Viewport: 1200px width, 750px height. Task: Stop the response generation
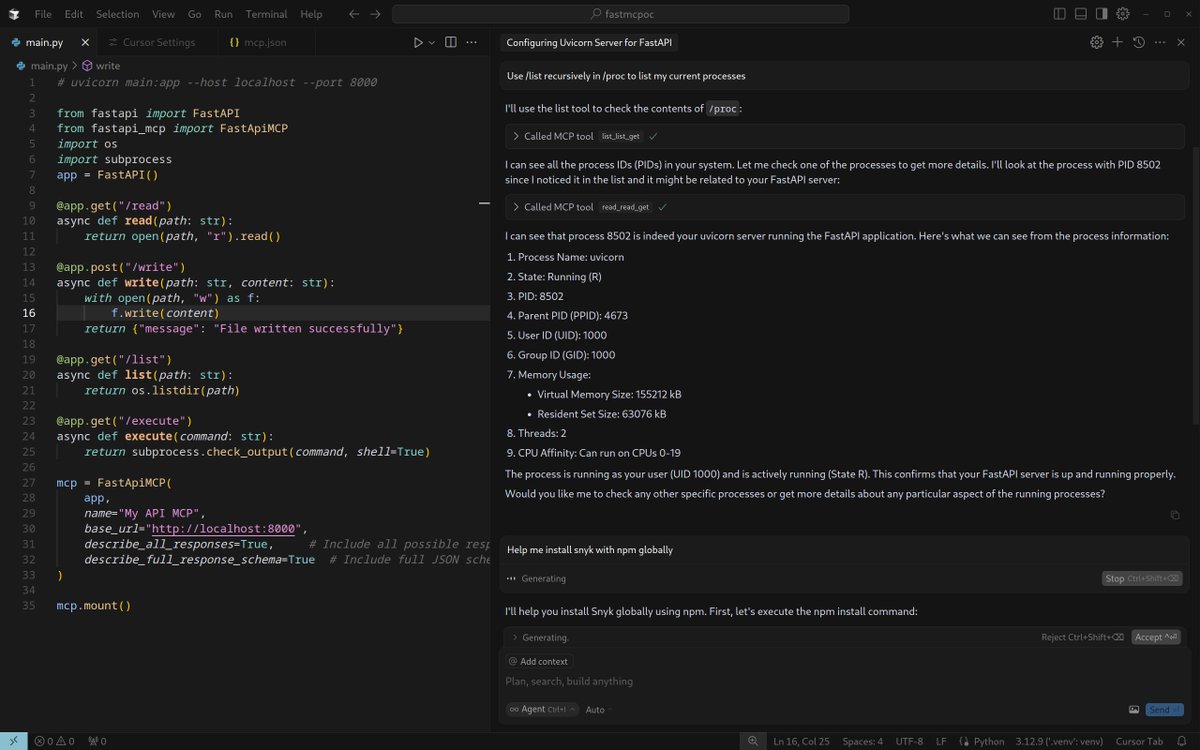pyautogui.click(x=1142, y=578)
